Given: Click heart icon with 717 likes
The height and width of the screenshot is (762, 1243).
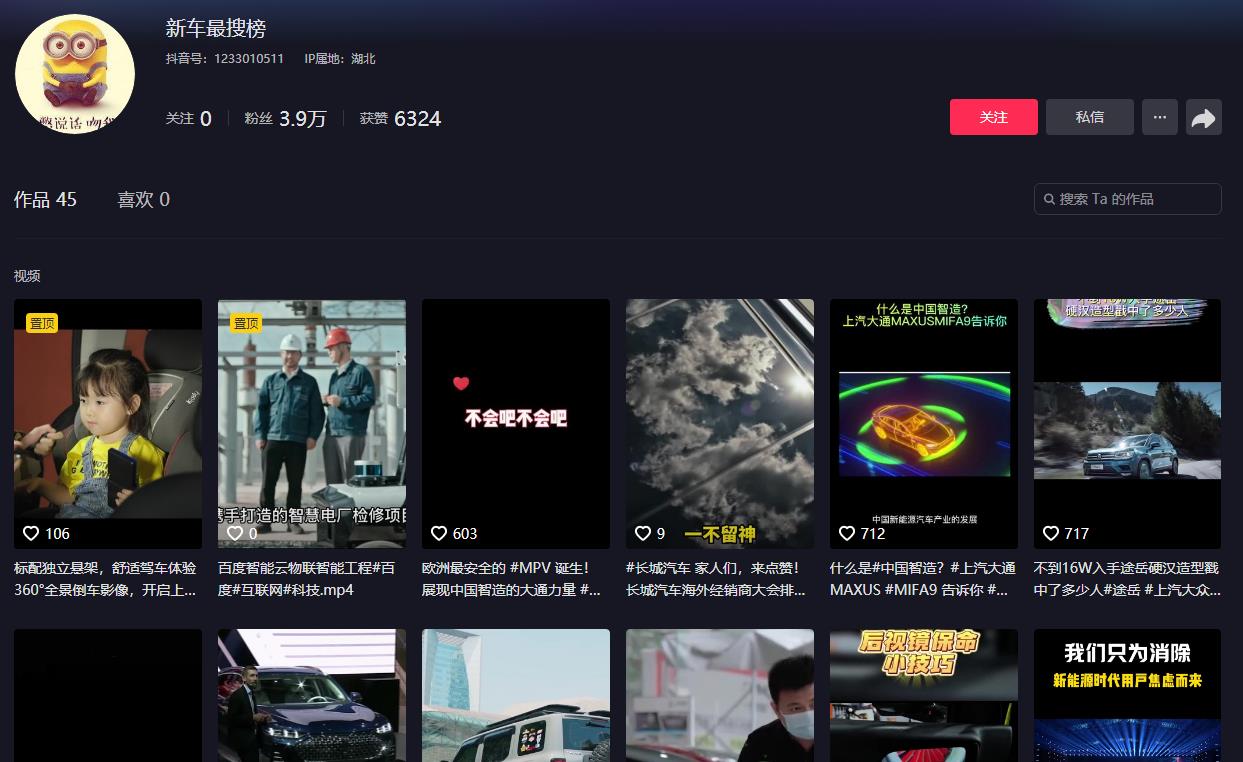Looking at the screenshot, I should 1051,533.
